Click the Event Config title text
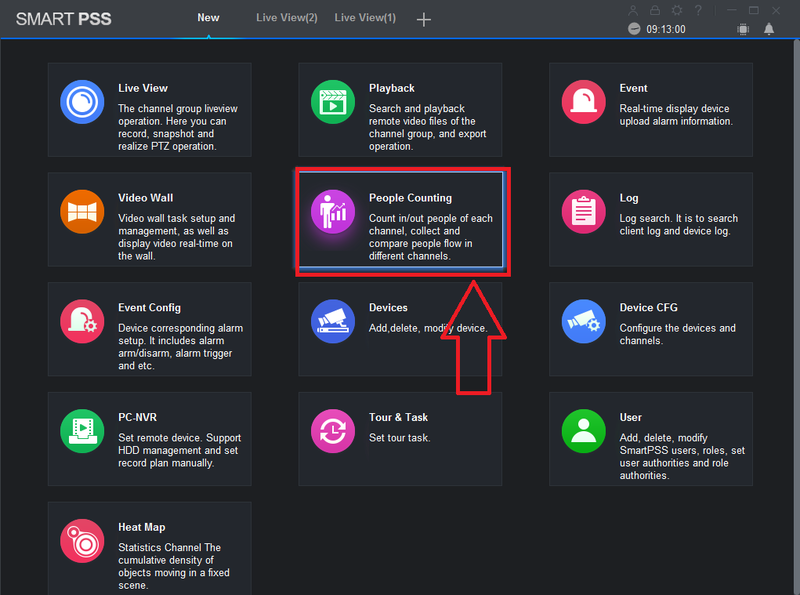The image size is (800, 595). [149, 308]
